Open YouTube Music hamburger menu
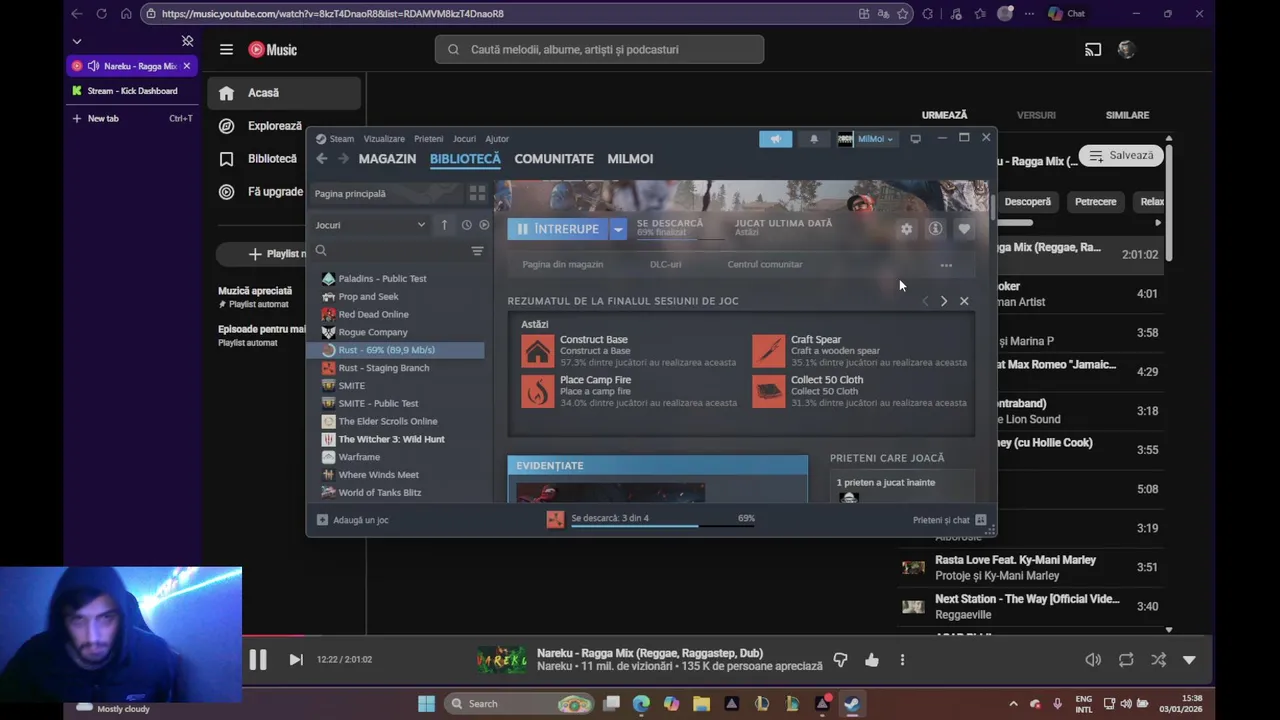The height and width of the screenshot is (720, 1280). (x=226, y=49)
